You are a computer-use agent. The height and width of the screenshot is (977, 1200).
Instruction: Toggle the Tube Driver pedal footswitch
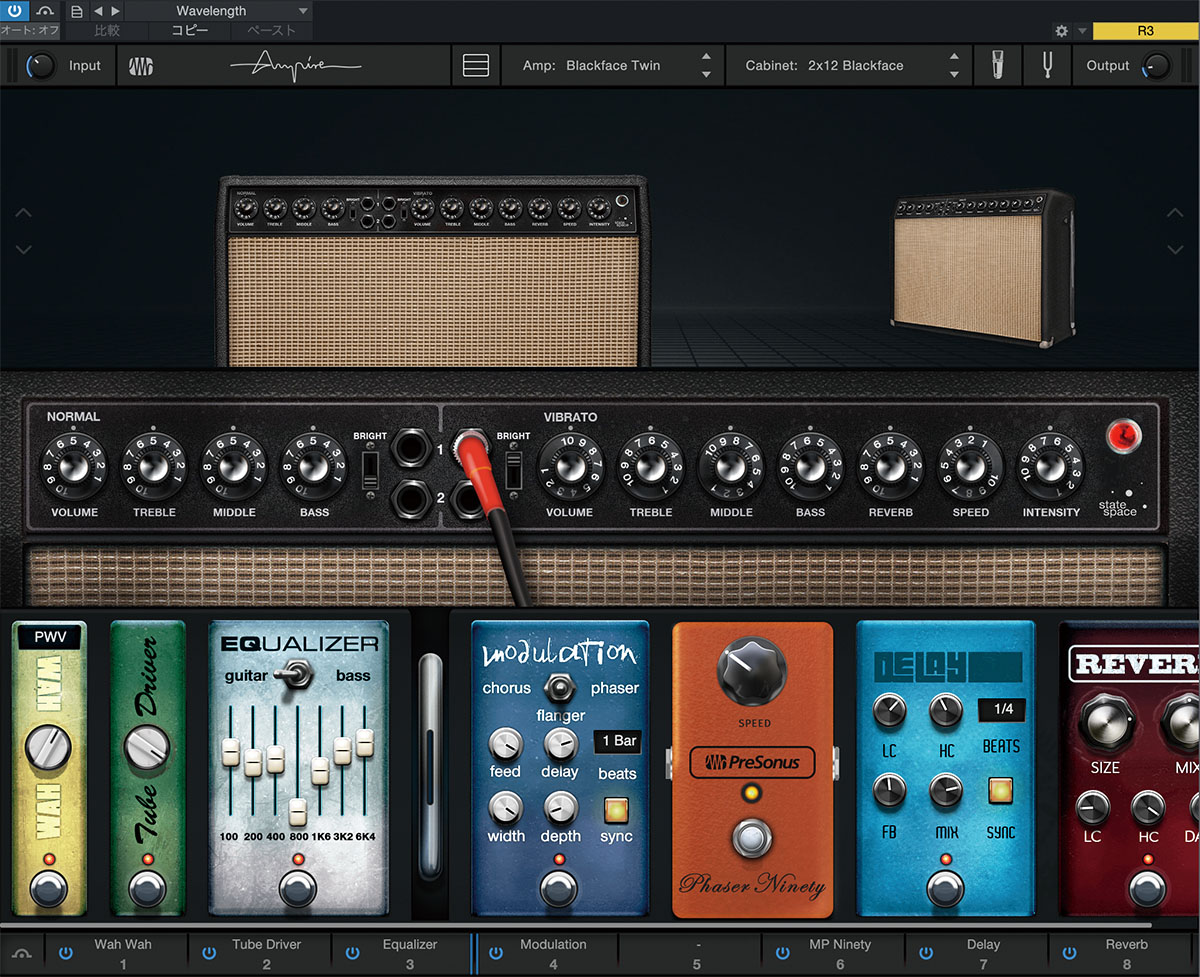click(147, 888)
